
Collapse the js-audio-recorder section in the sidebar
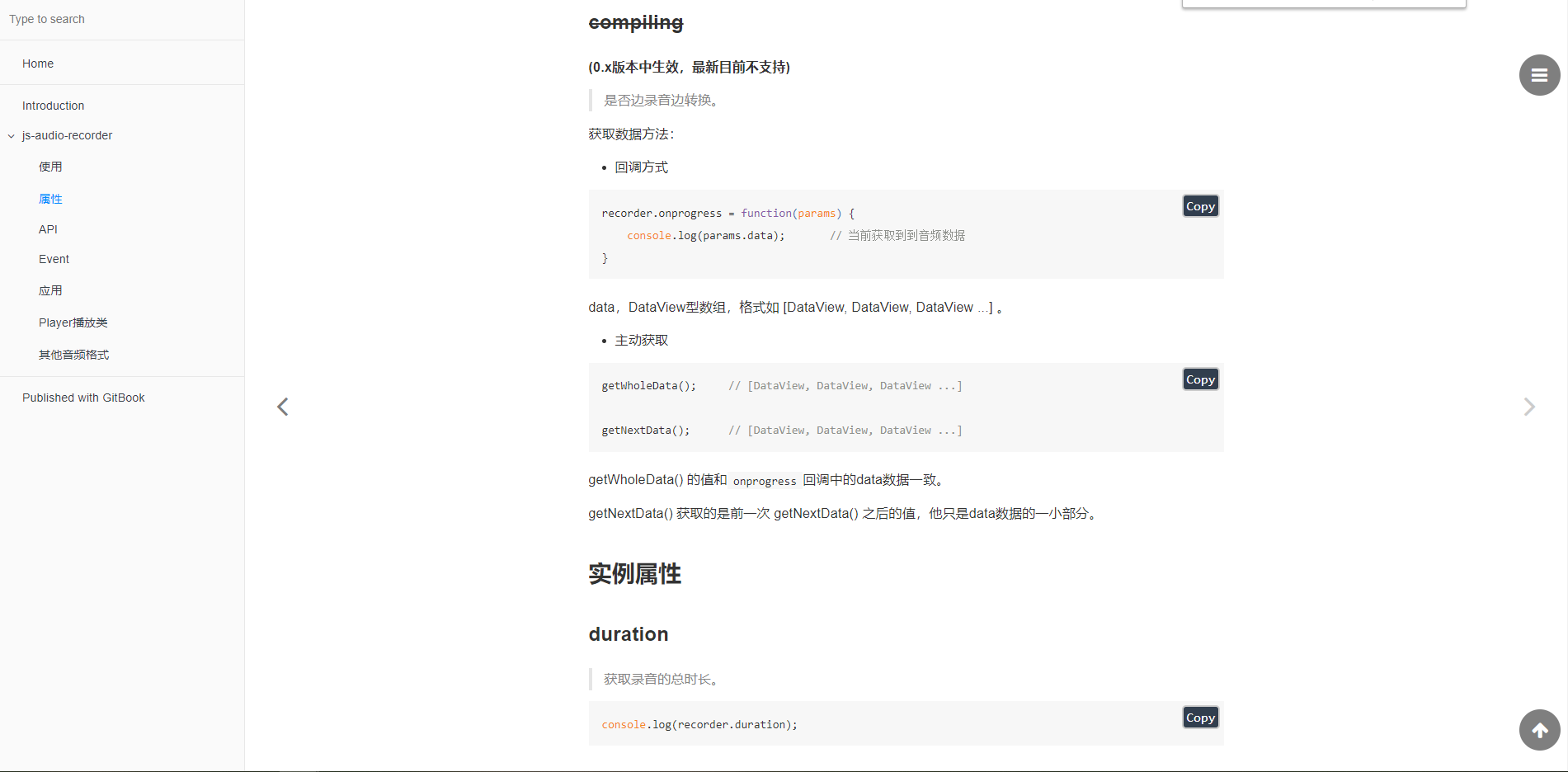pyautogui.click(x=10, y=135)
